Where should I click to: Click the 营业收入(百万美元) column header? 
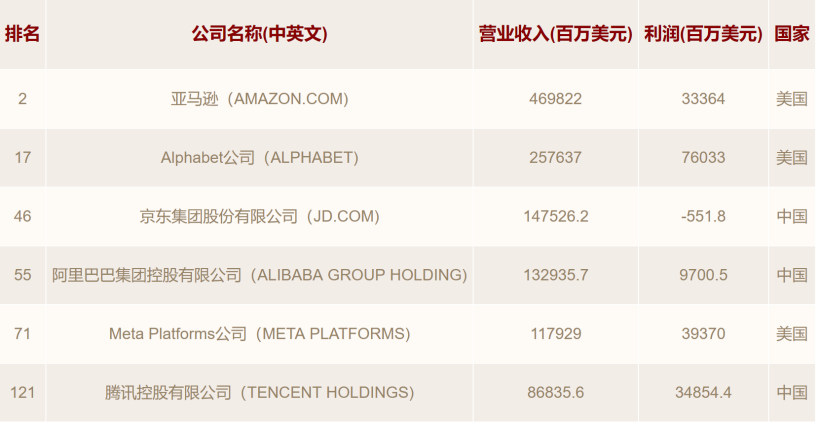[555, 34]
